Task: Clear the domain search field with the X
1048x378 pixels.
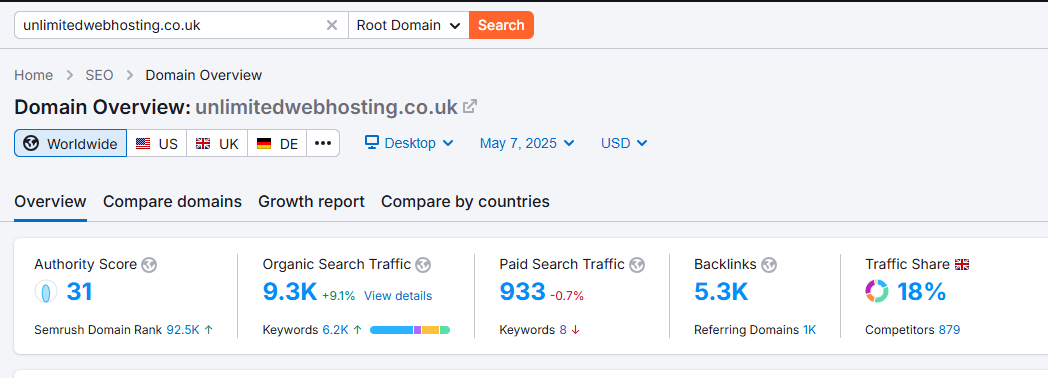Action: click(x=332, y=25)
